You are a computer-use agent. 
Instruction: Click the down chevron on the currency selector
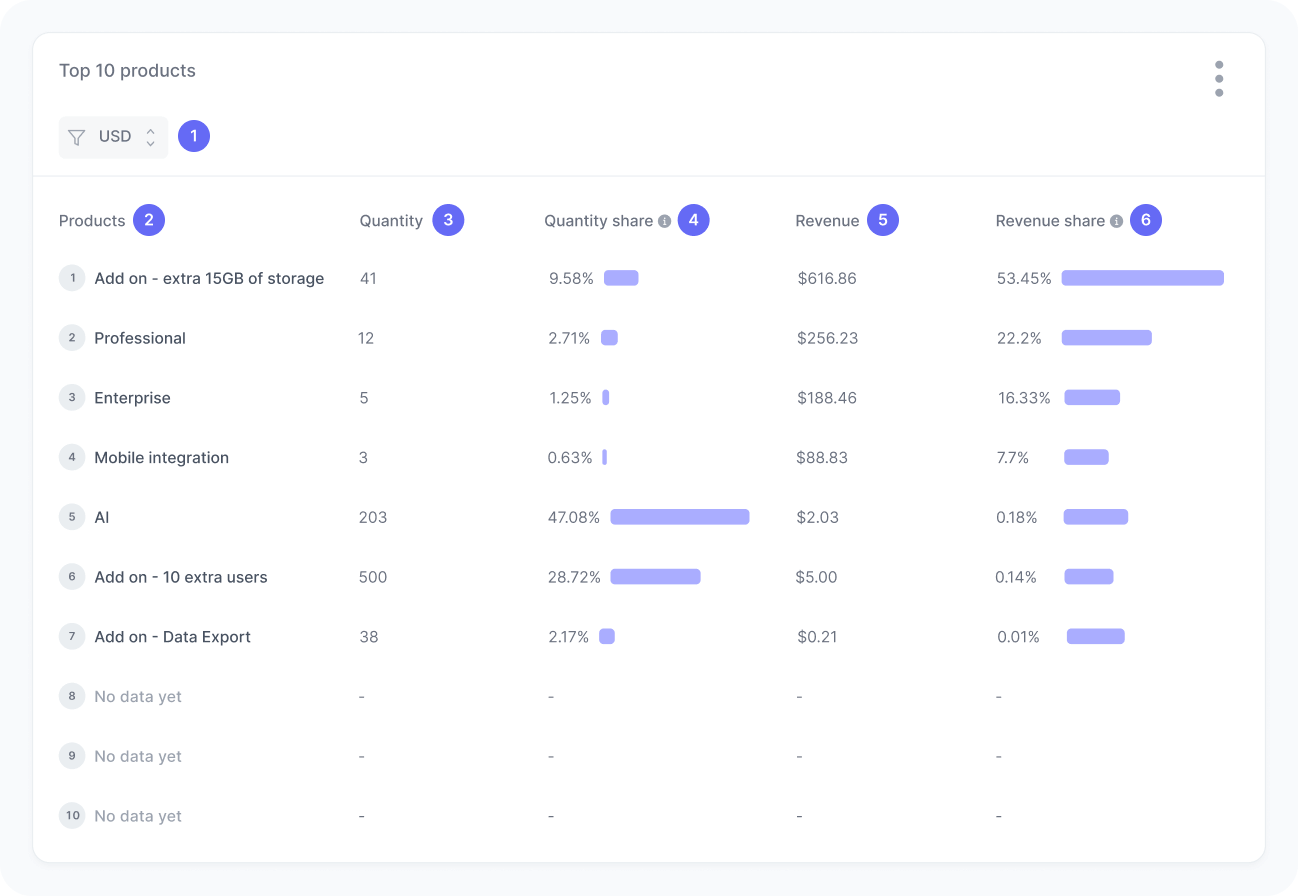(x=148, y=141)
